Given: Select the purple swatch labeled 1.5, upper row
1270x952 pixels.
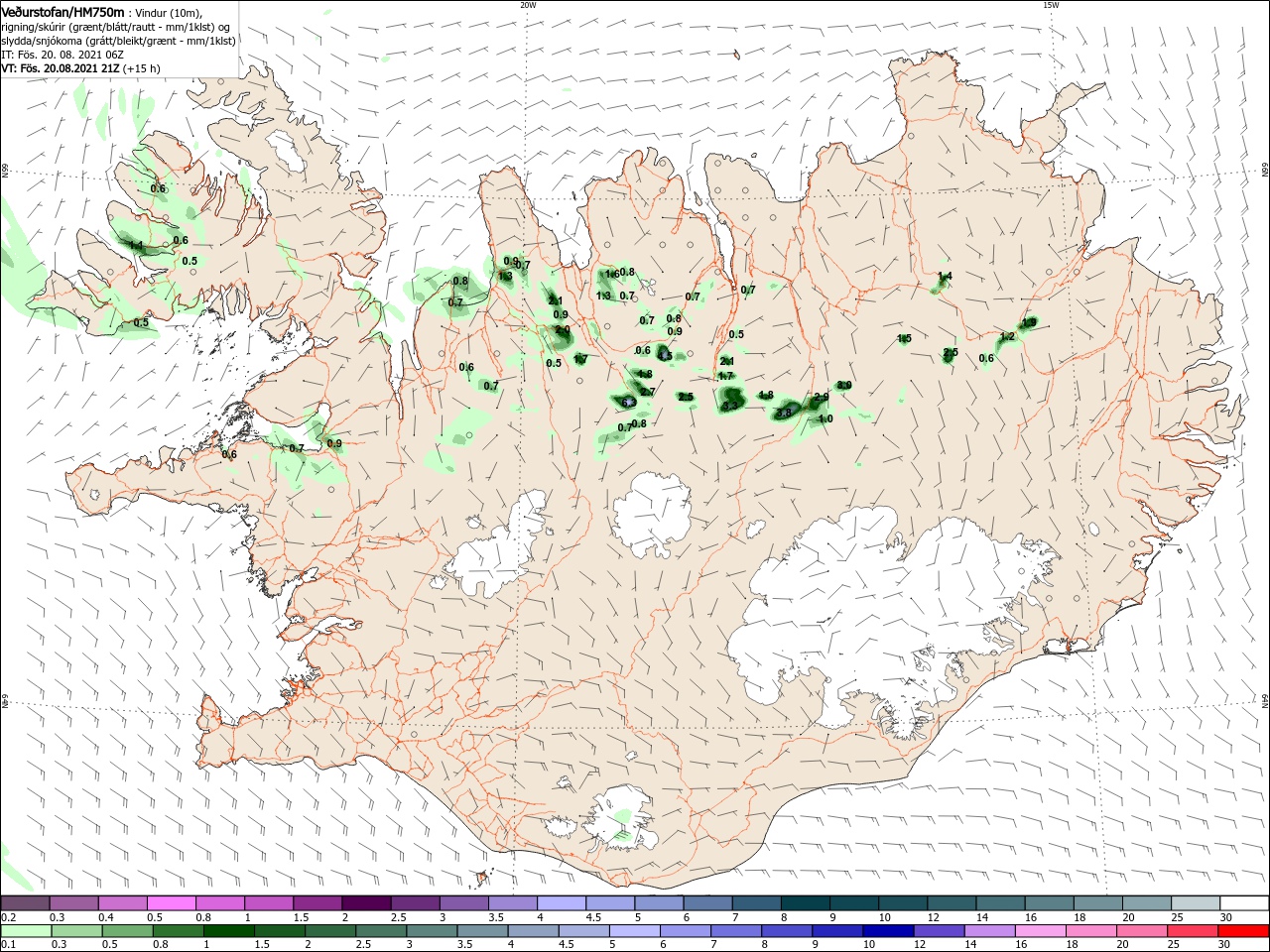Looking at the screenshot, I should pos(317,903).
